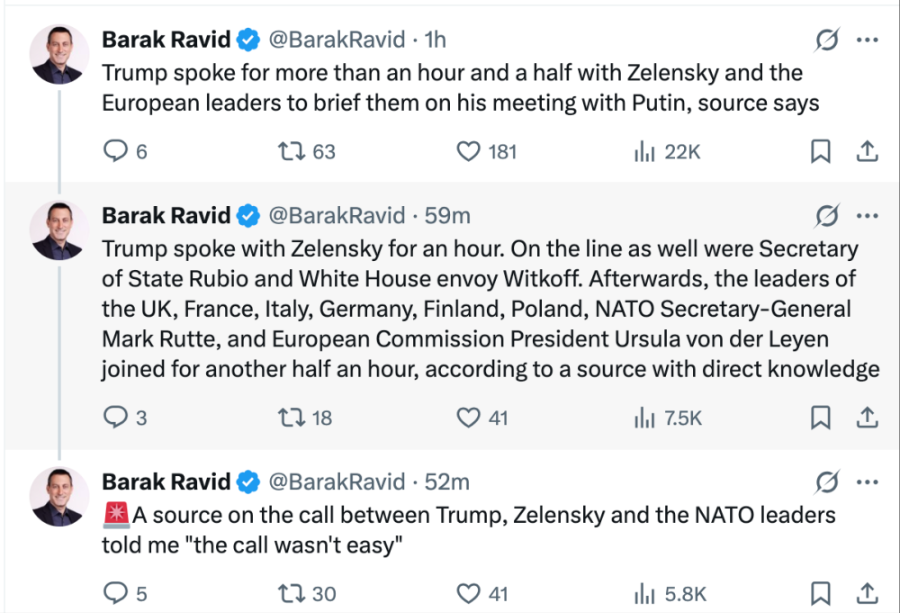
Task: Open more options on 59m tweet
Action: [x=868, y=215]
